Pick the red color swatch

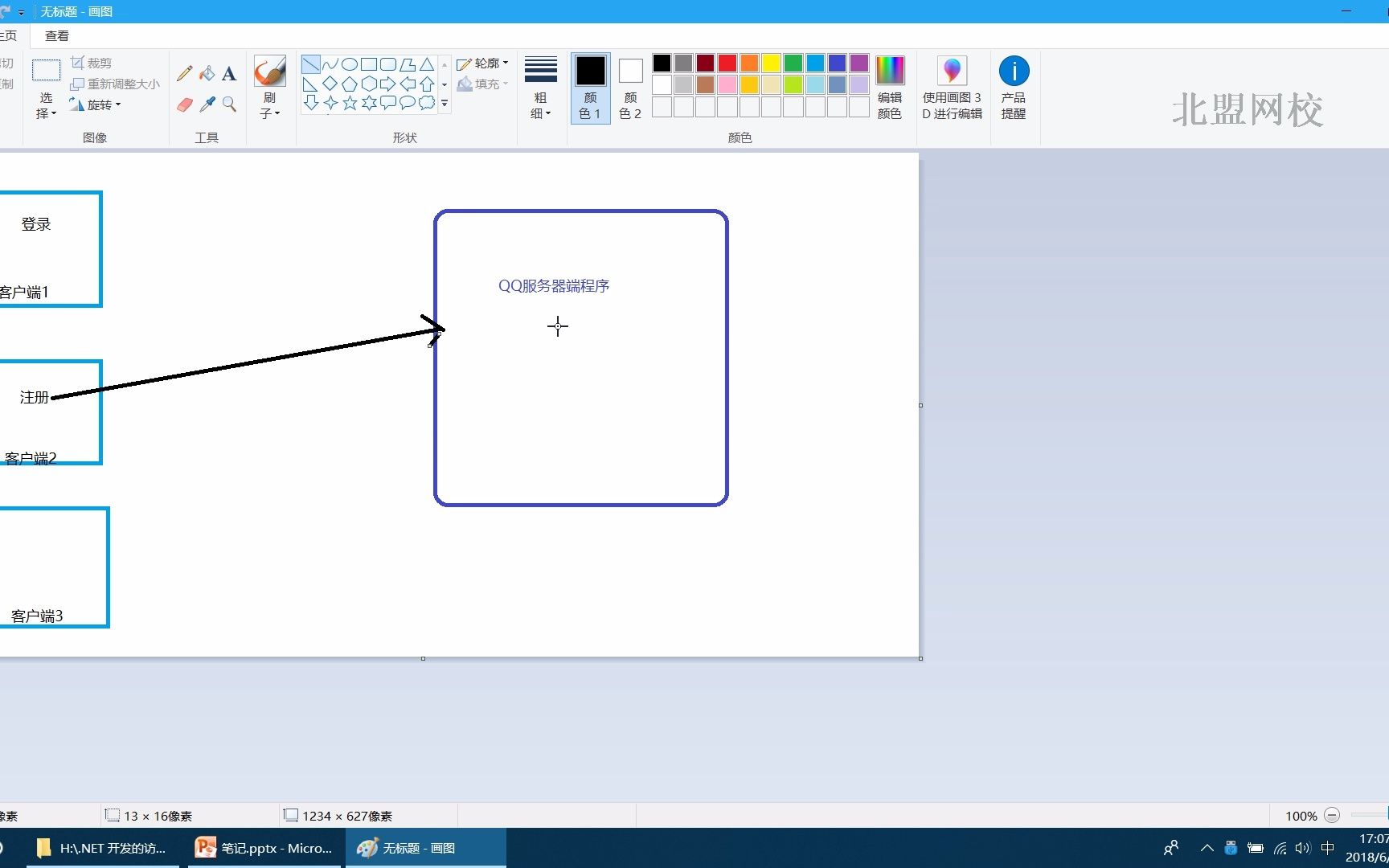pyautogui.click(x=727, y=63)
